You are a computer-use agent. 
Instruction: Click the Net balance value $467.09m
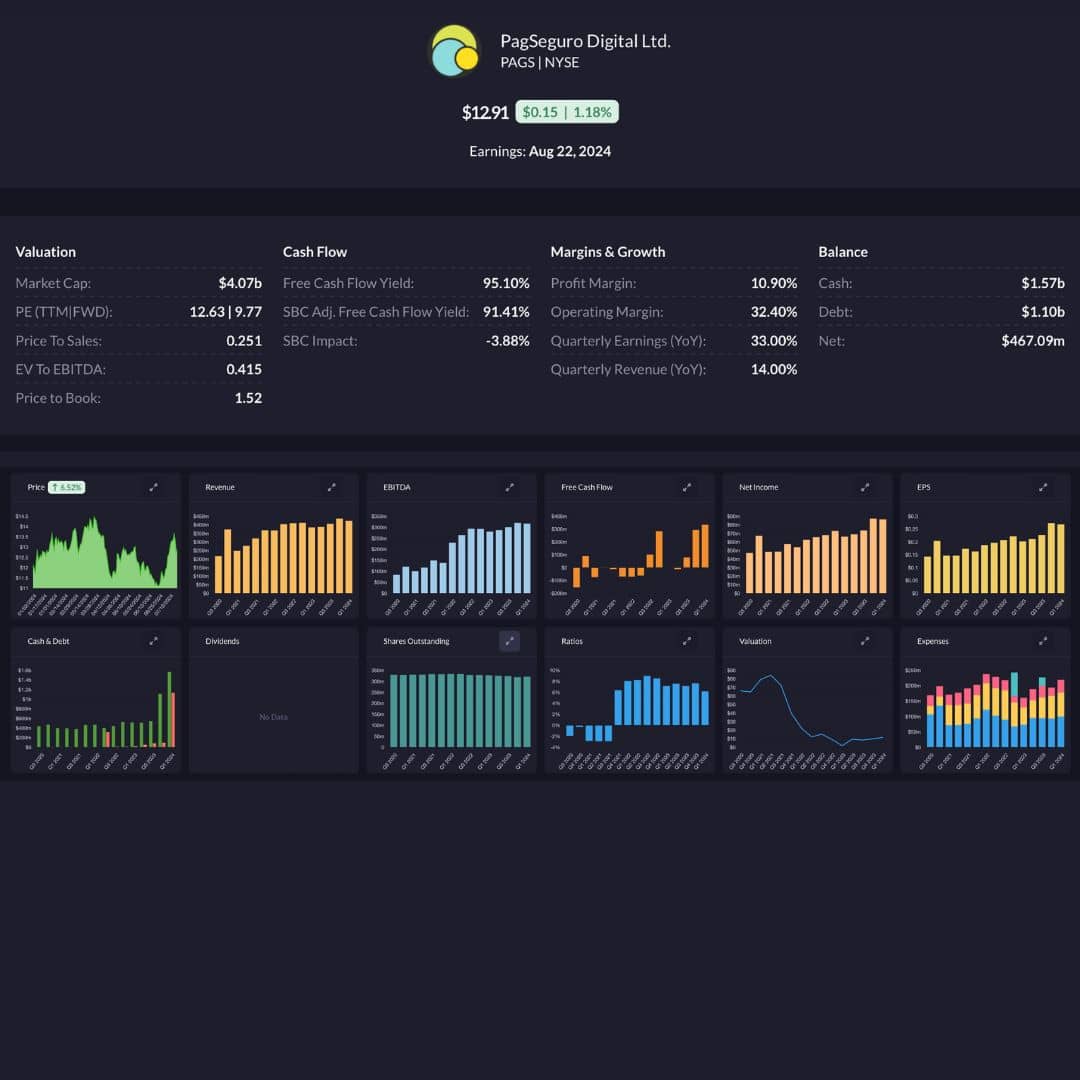pos(1033,341)
